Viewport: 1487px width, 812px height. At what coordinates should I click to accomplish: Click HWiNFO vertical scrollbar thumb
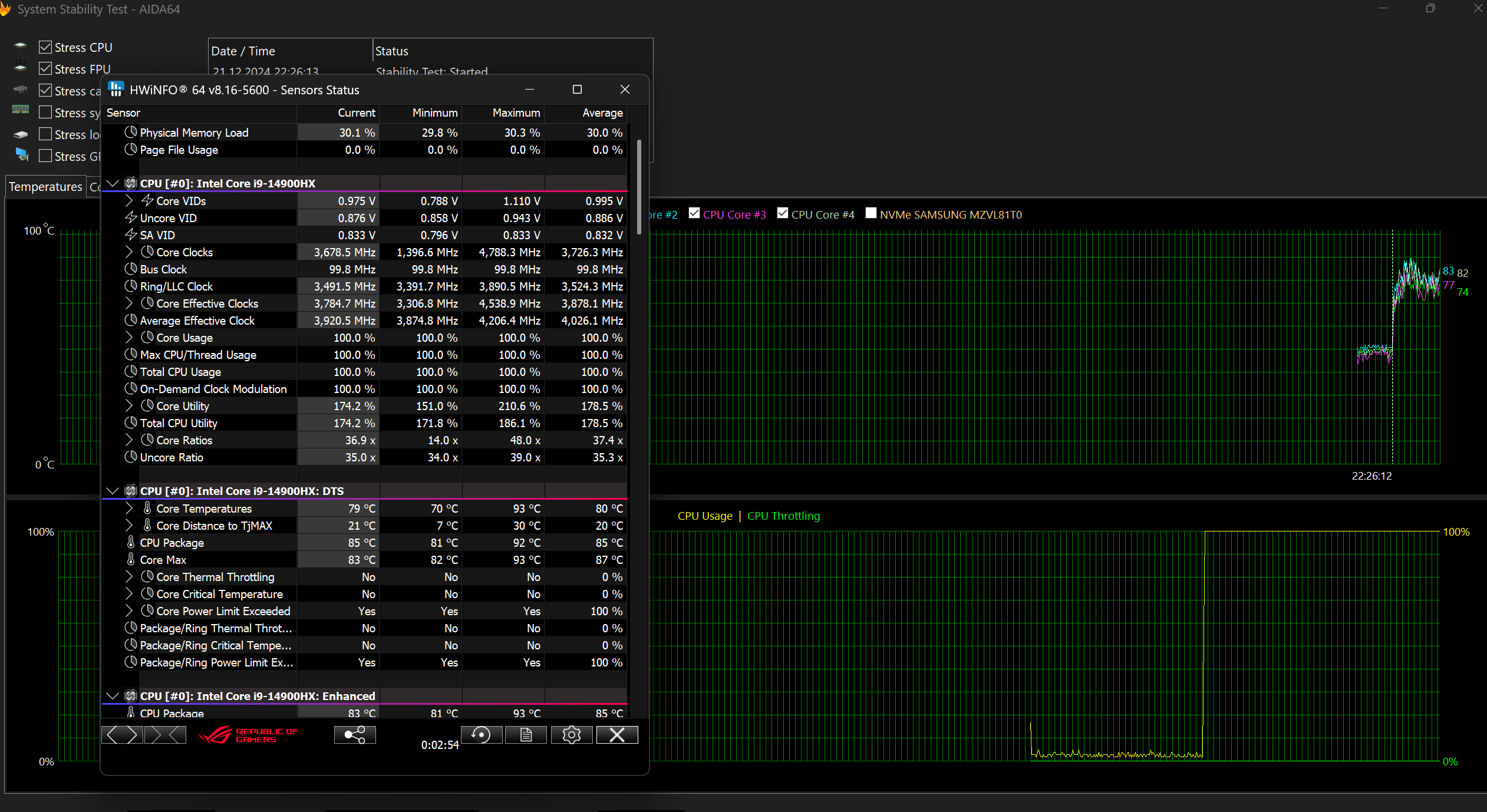tap(639, 187)
